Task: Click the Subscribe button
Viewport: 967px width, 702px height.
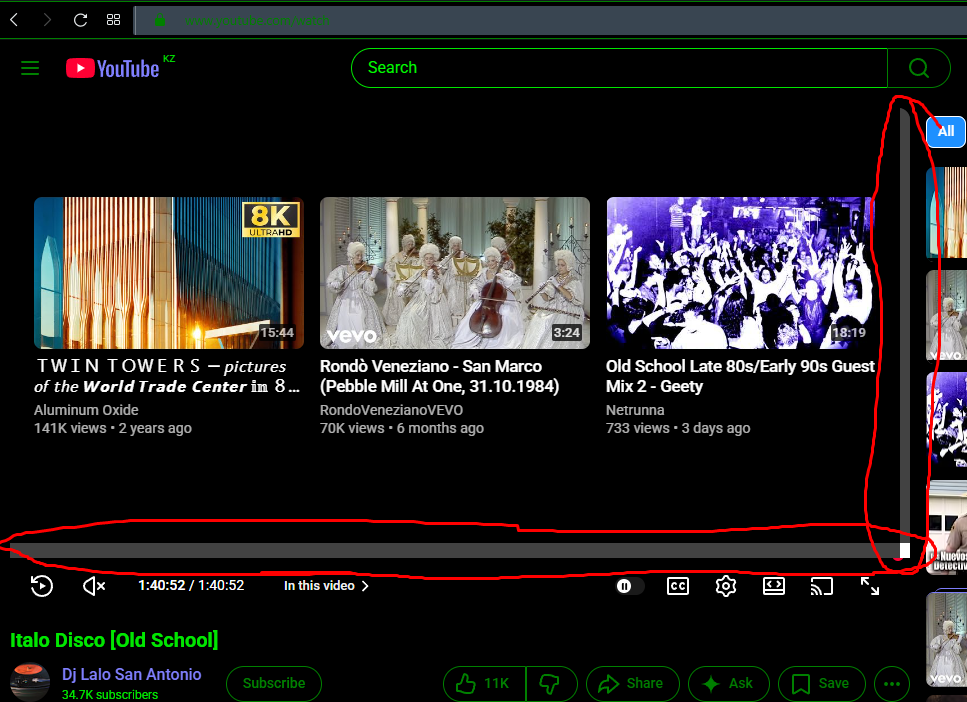Action: (x=274, y=683)
